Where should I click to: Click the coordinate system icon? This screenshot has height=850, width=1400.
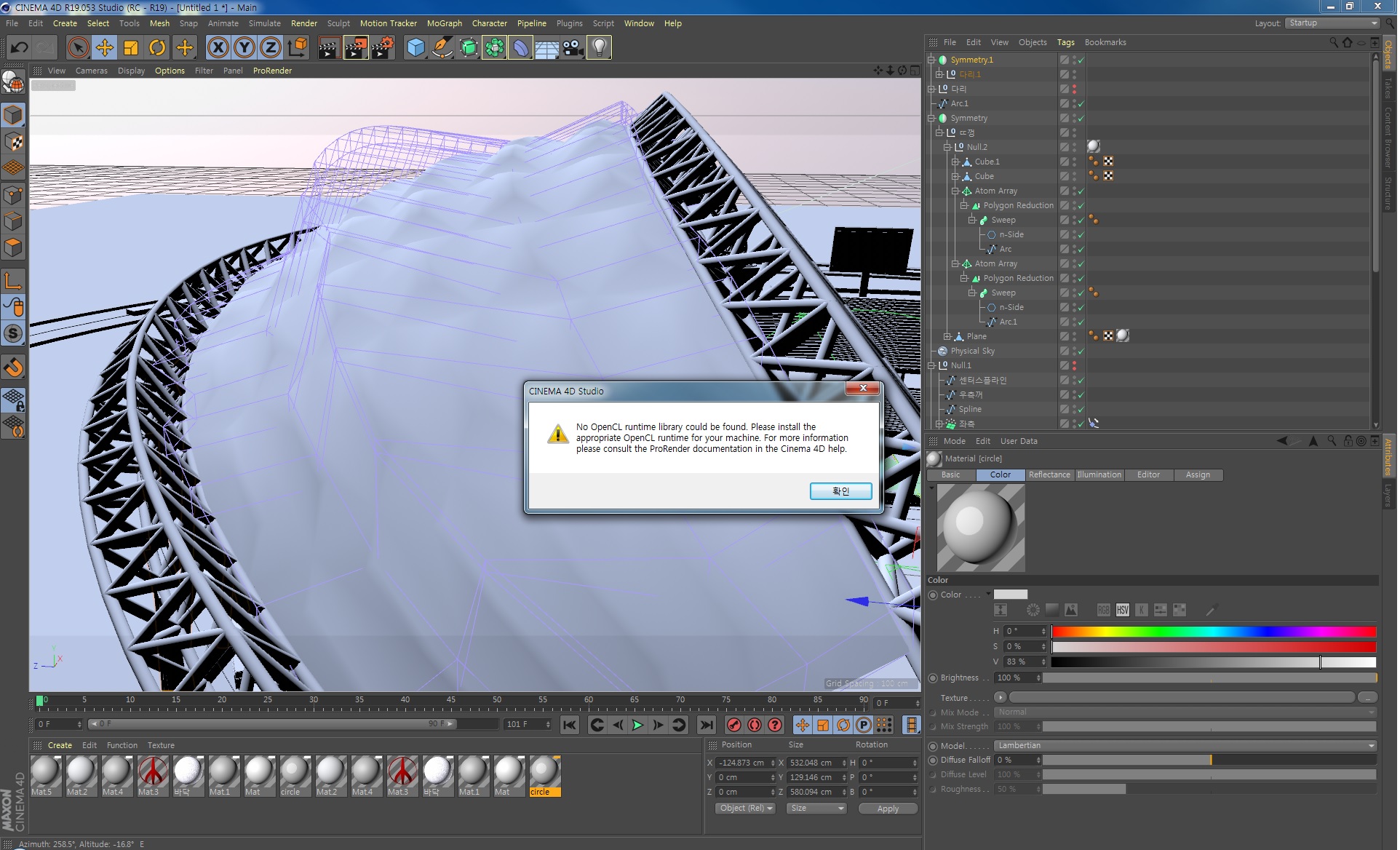[298, 48]
